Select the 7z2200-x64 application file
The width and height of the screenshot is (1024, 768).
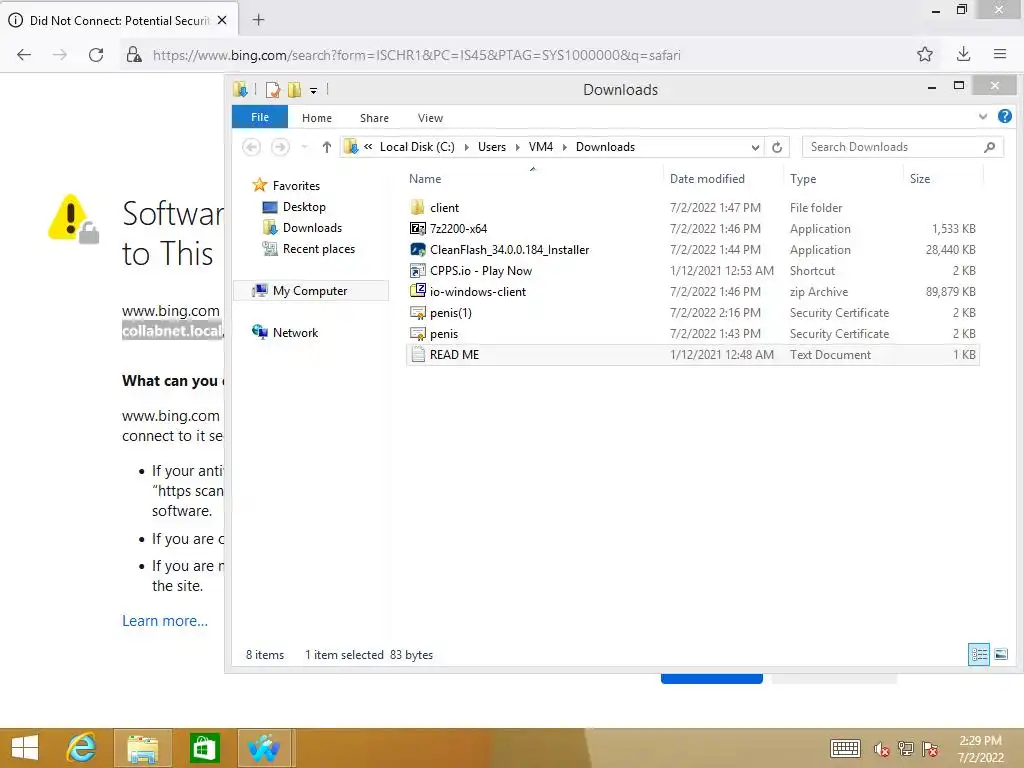coord(692,229)
